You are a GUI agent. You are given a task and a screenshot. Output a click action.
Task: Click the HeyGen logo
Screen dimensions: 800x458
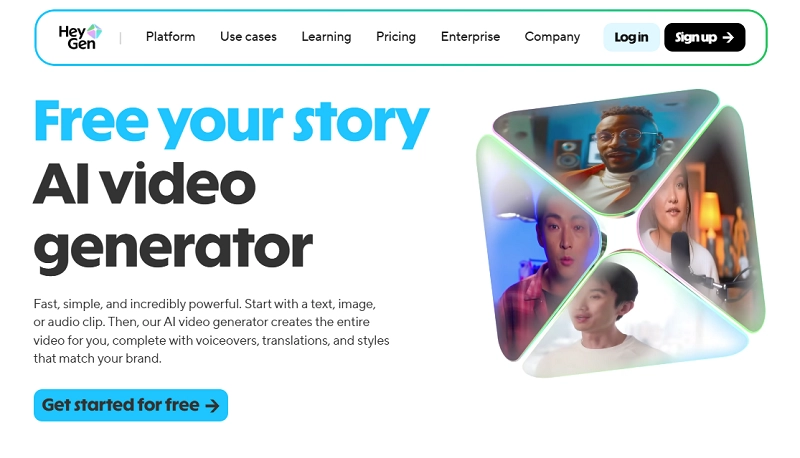coord(80,37)
